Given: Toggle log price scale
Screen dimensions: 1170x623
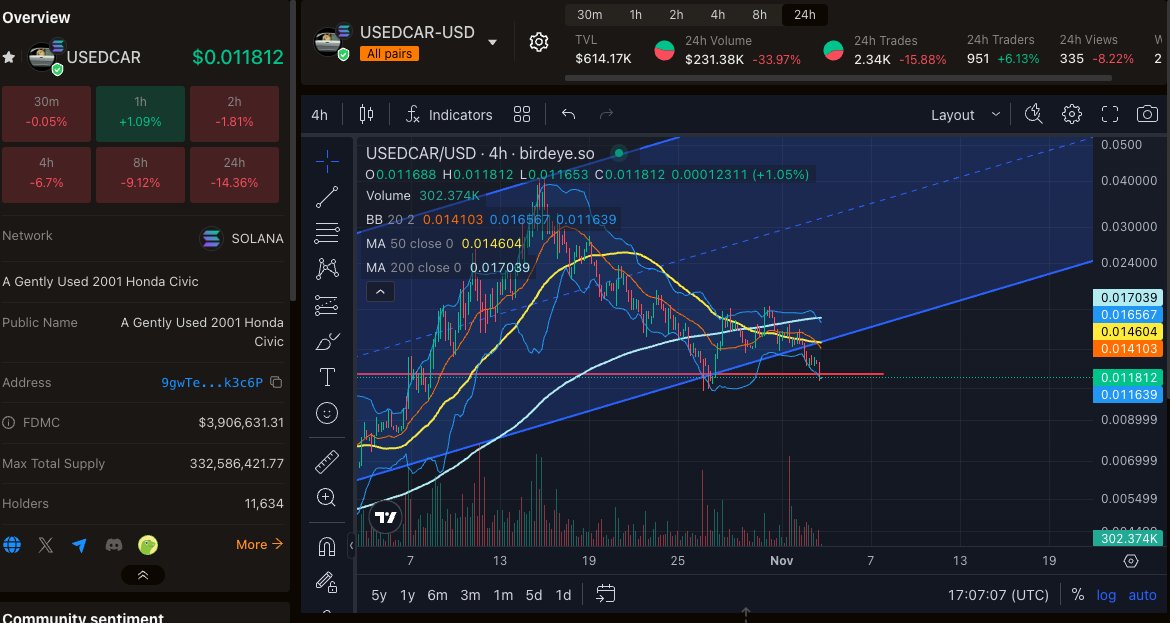Looking at the screenshot, I should [x=1106, y=595].
